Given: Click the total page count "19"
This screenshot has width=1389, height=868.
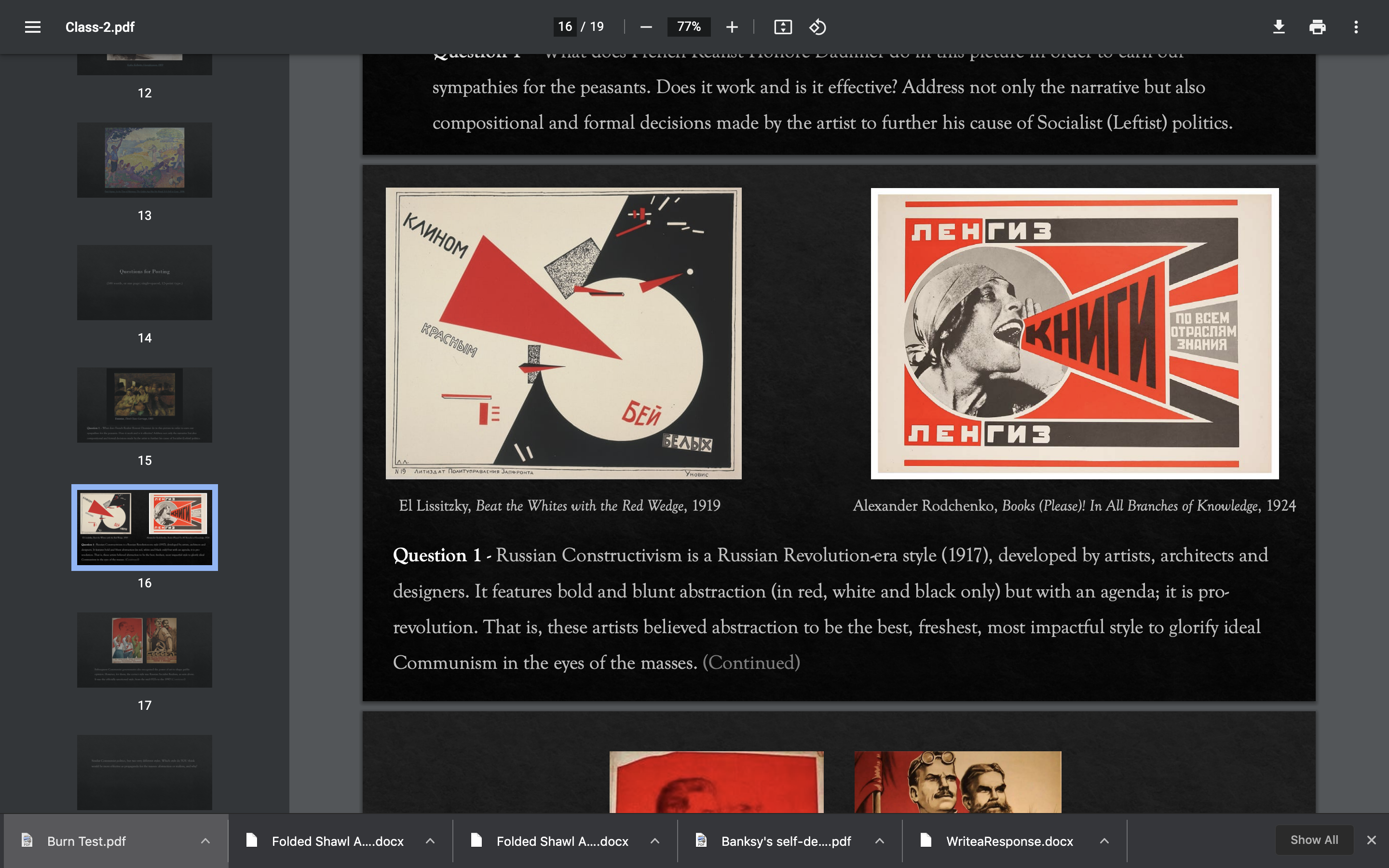Looking at the screenshot, I should [x=597, y=27].
